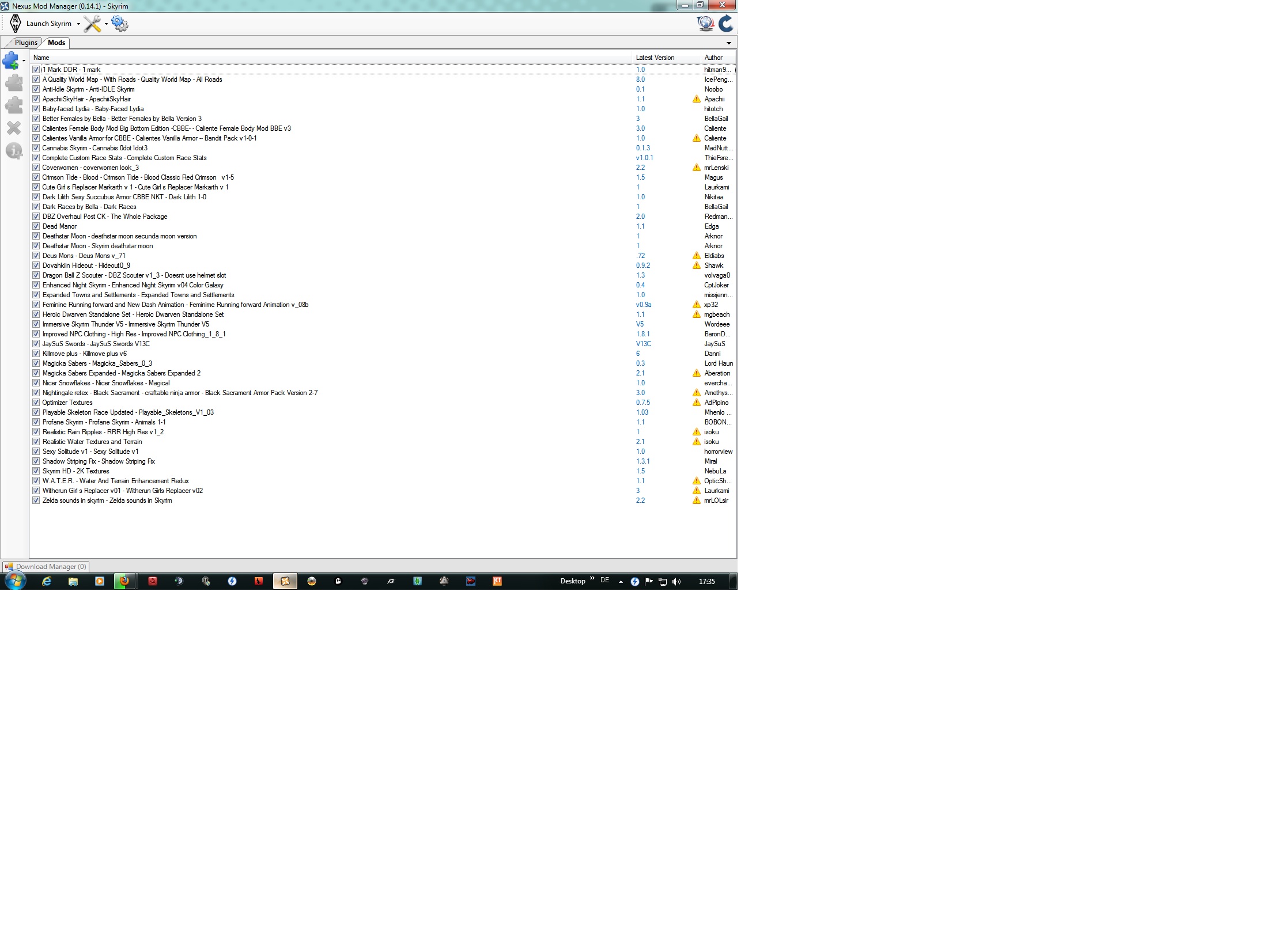The width and height of the screenshot is (1270, 952).
Task: Uncheck the Dead Manor mod checkbox
Action: [36, 226]
